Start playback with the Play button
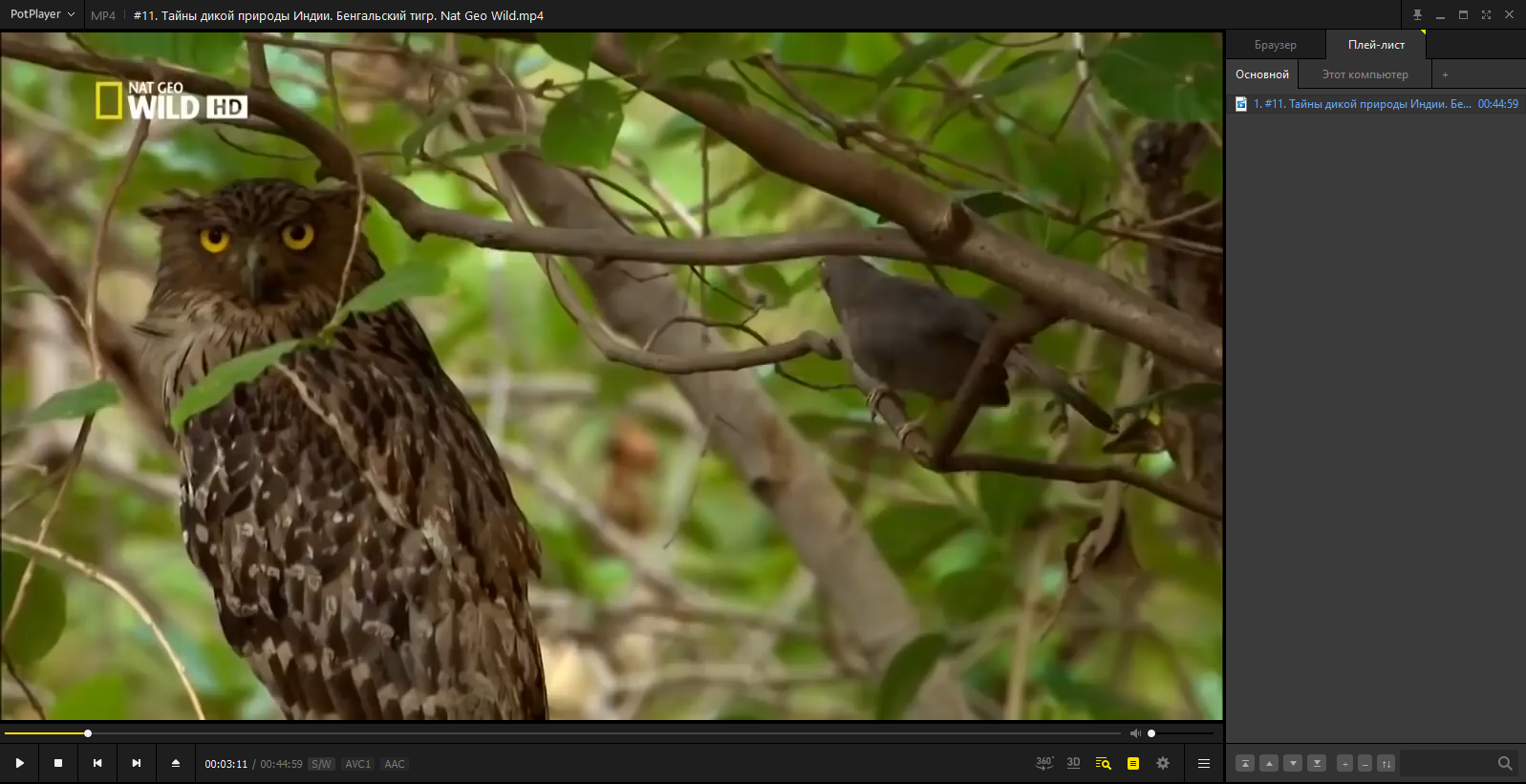 click(x=19, y=763)
